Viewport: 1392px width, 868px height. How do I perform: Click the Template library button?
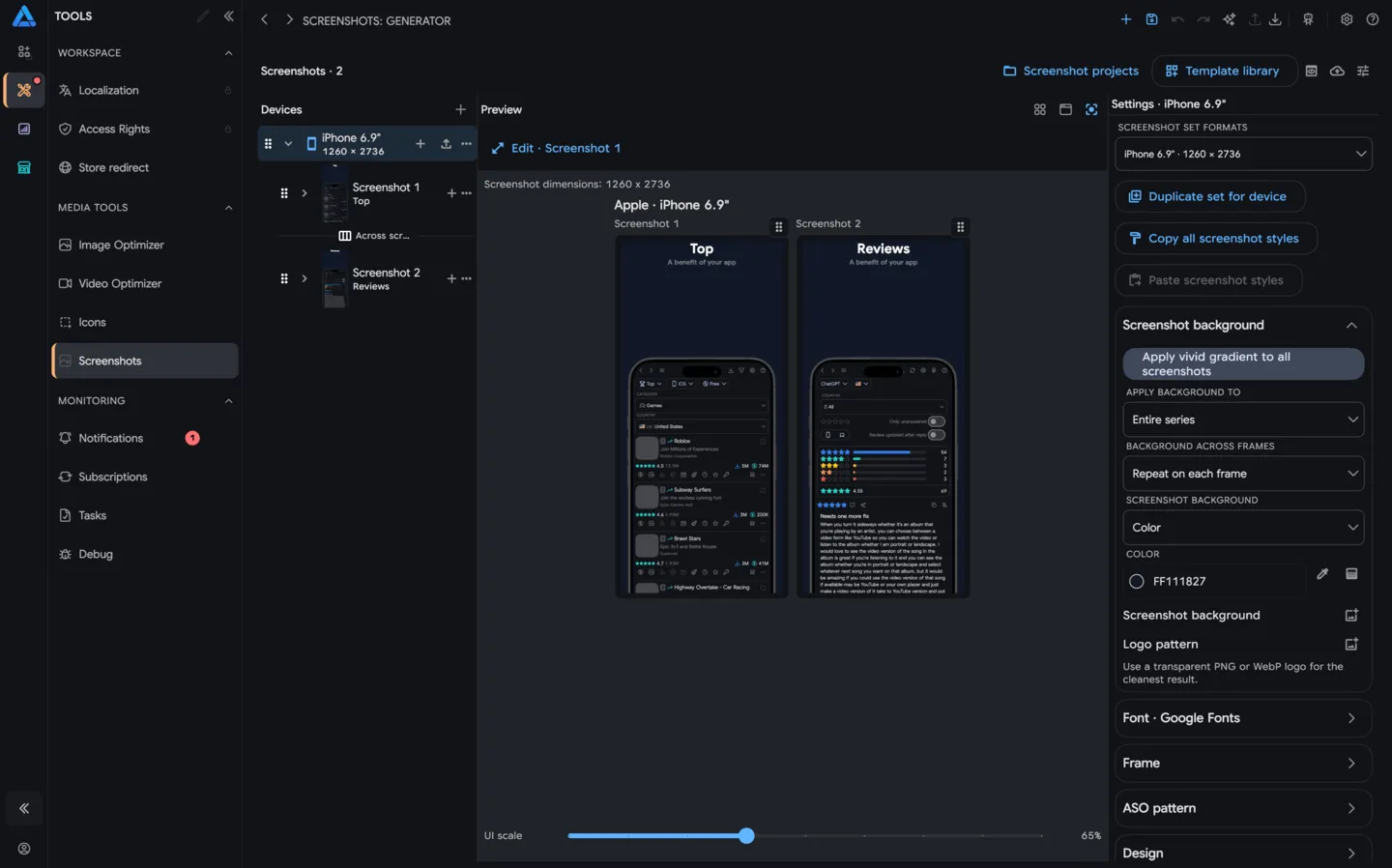[x=1223, y=71]
